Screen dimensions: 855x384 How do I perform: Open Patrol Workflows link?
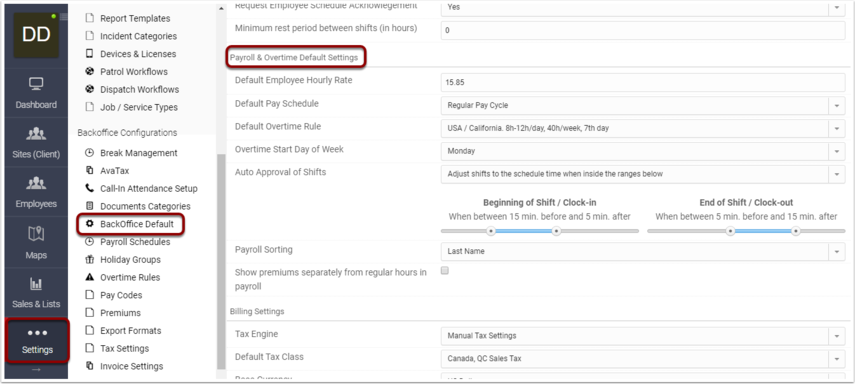[134, 71]
